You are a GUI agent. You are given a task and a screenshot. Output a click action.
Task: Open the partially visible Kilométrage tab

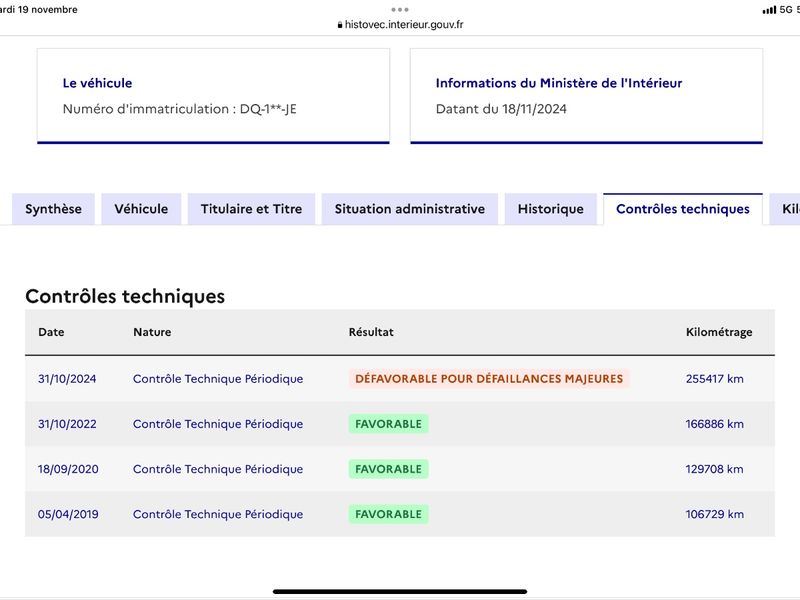(785, 209)
